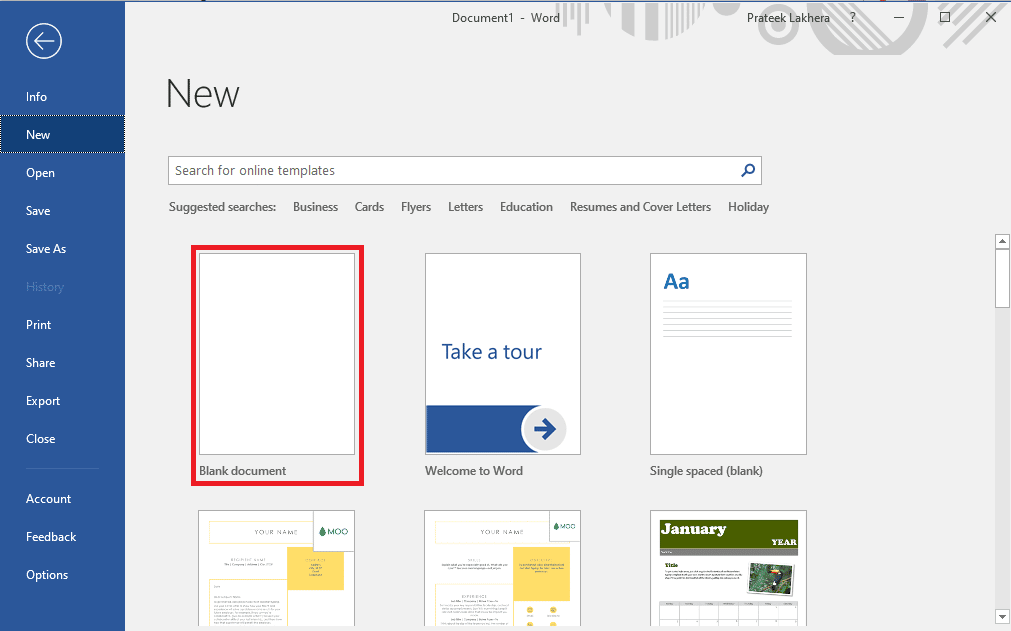1011x631 pixels.
Task: Switch to the Info page
Action: [36, 96]
